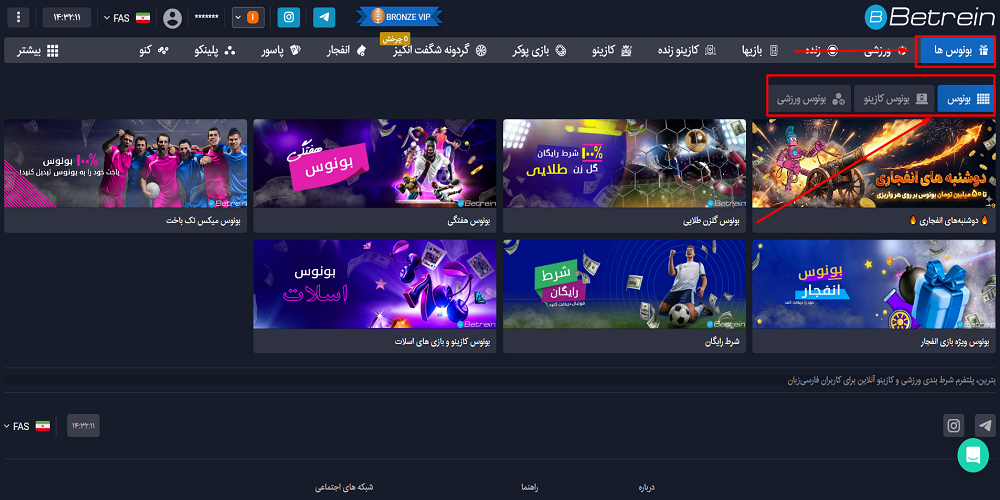Image resolution: width=1000 pixels, height=500 pixels.
Task: Expand the orange wallet balance dropdown
Action: 249,17
